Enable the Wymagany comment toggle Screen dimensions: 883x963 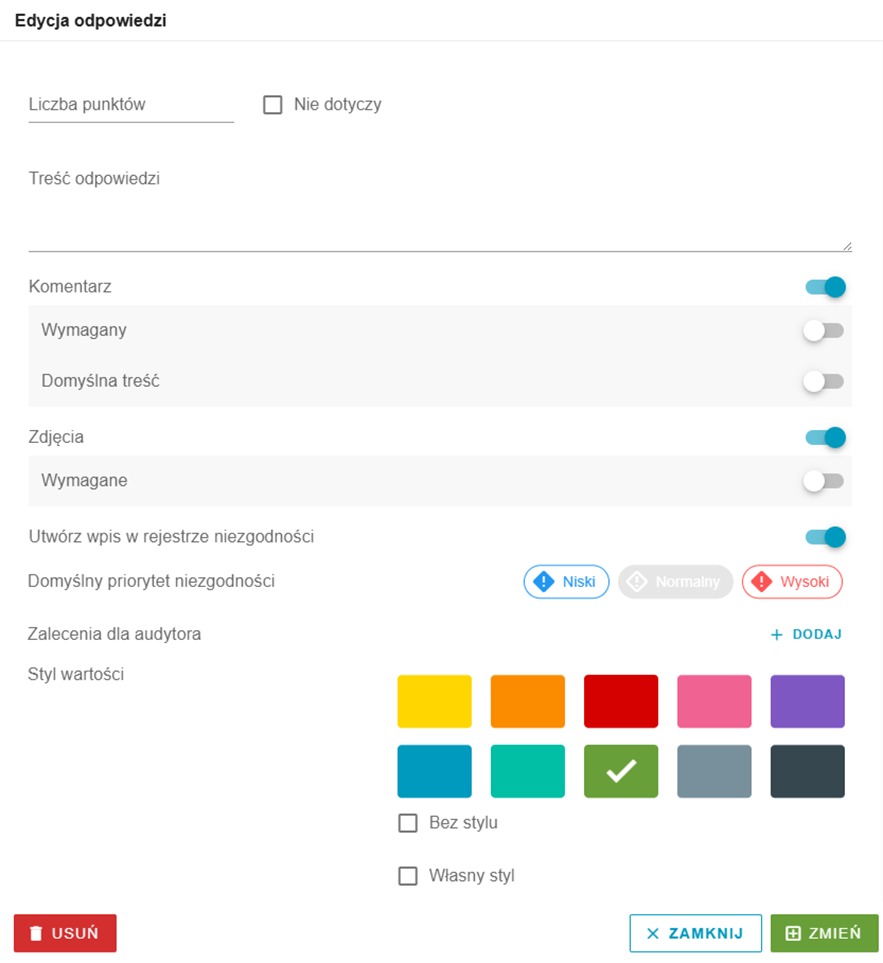pos(823,330)
